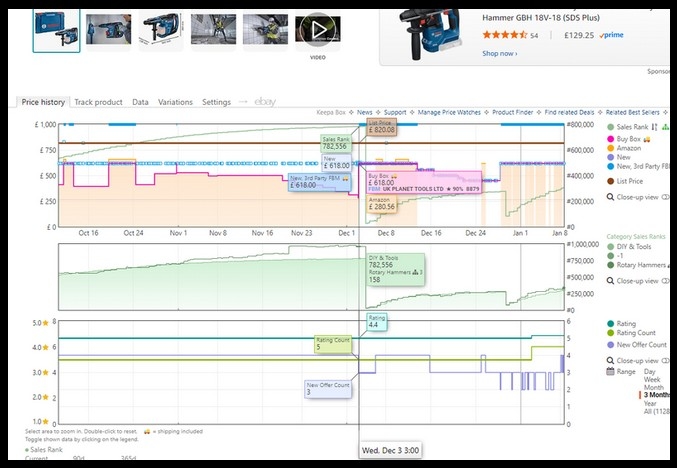Set chart range to Month

(x=654, y=388)
